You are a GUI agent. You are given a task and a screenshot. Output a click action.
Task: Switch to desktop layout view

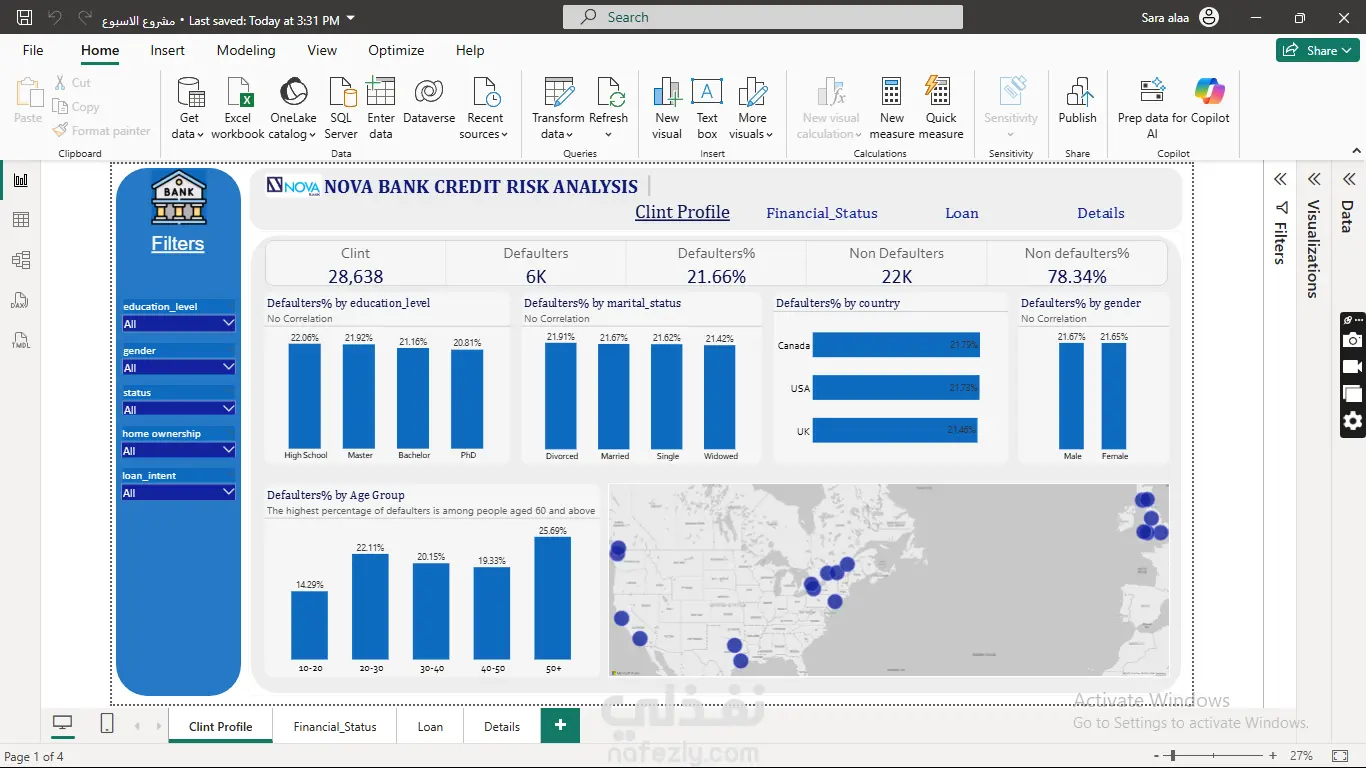pos(63,724)
